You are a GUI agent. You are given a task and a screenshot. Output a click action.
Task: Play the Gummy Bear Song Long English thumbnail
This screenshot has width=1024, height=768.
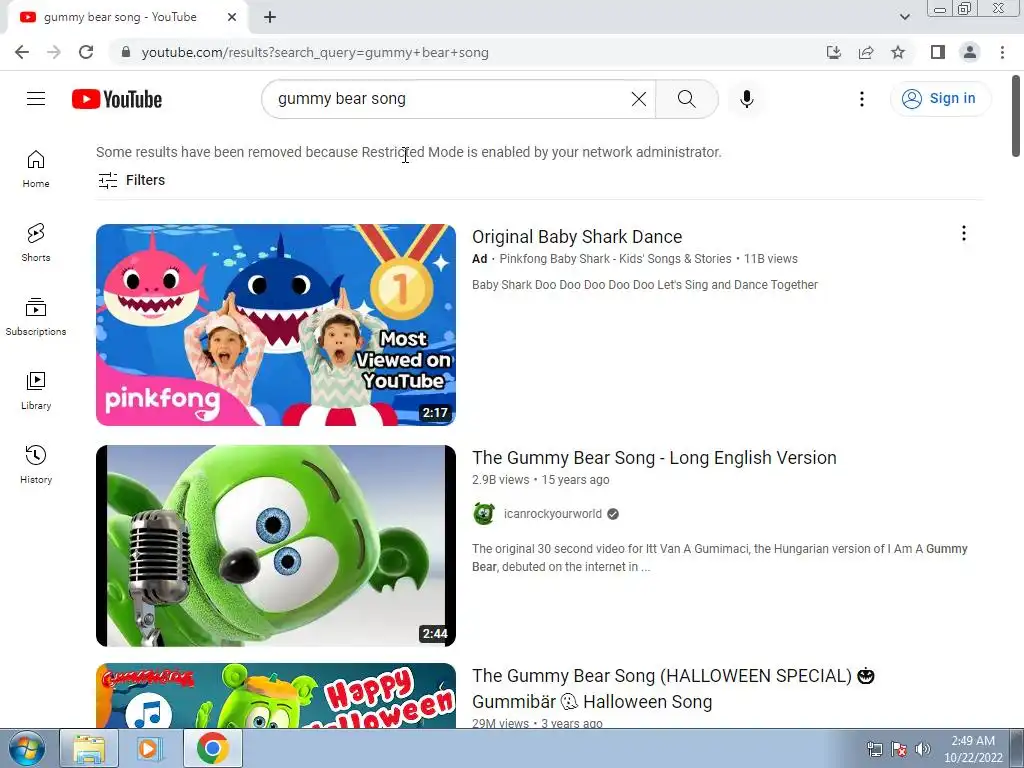tap(276, 546)
